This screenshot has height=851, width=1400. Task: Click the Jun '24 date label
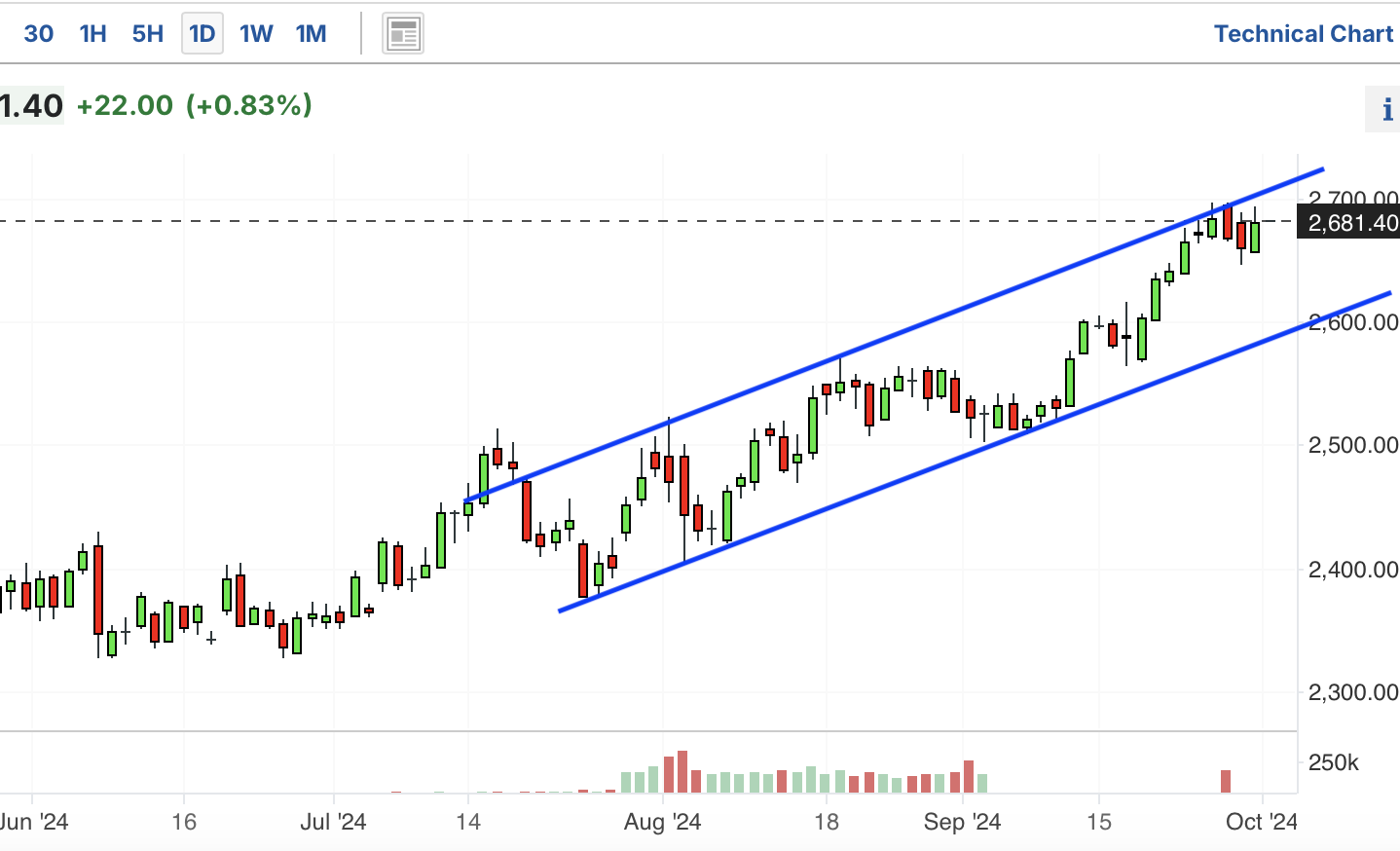pos(34,822)
